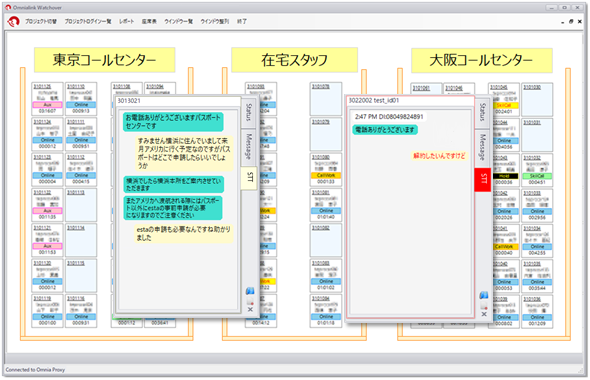This screenshot has width=590, height=380.
Task: Select the red STT tab in test_id01 popup
Action: [483, 179]
